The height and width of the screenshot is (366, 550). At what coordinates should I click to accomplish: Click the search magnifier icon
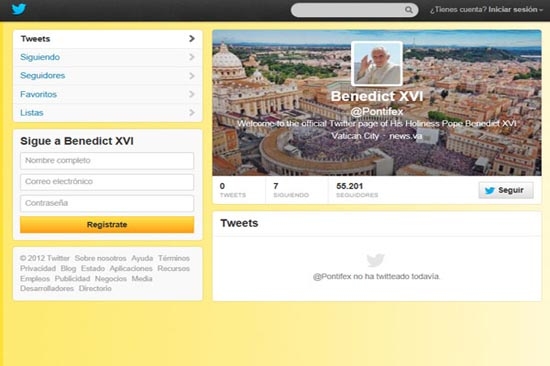tap(409, 10)
